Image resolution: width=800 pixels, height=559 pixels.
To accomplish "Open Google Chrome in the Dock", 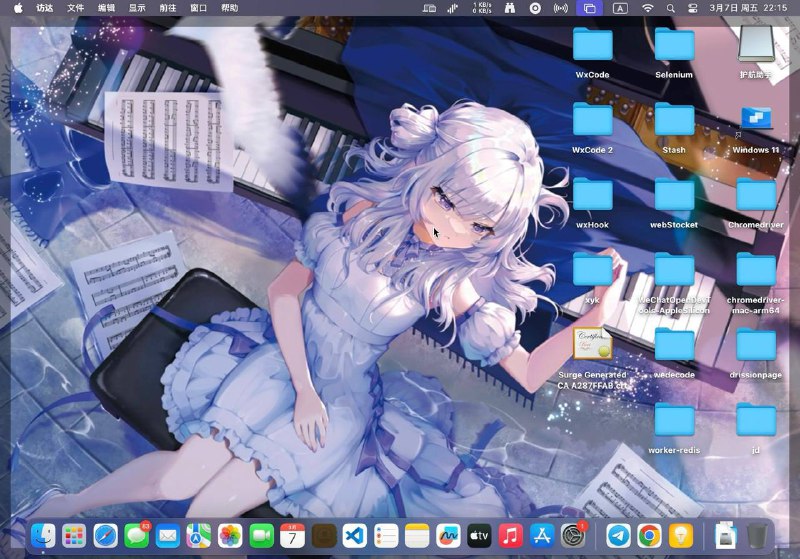I will (x=649, y=536).
